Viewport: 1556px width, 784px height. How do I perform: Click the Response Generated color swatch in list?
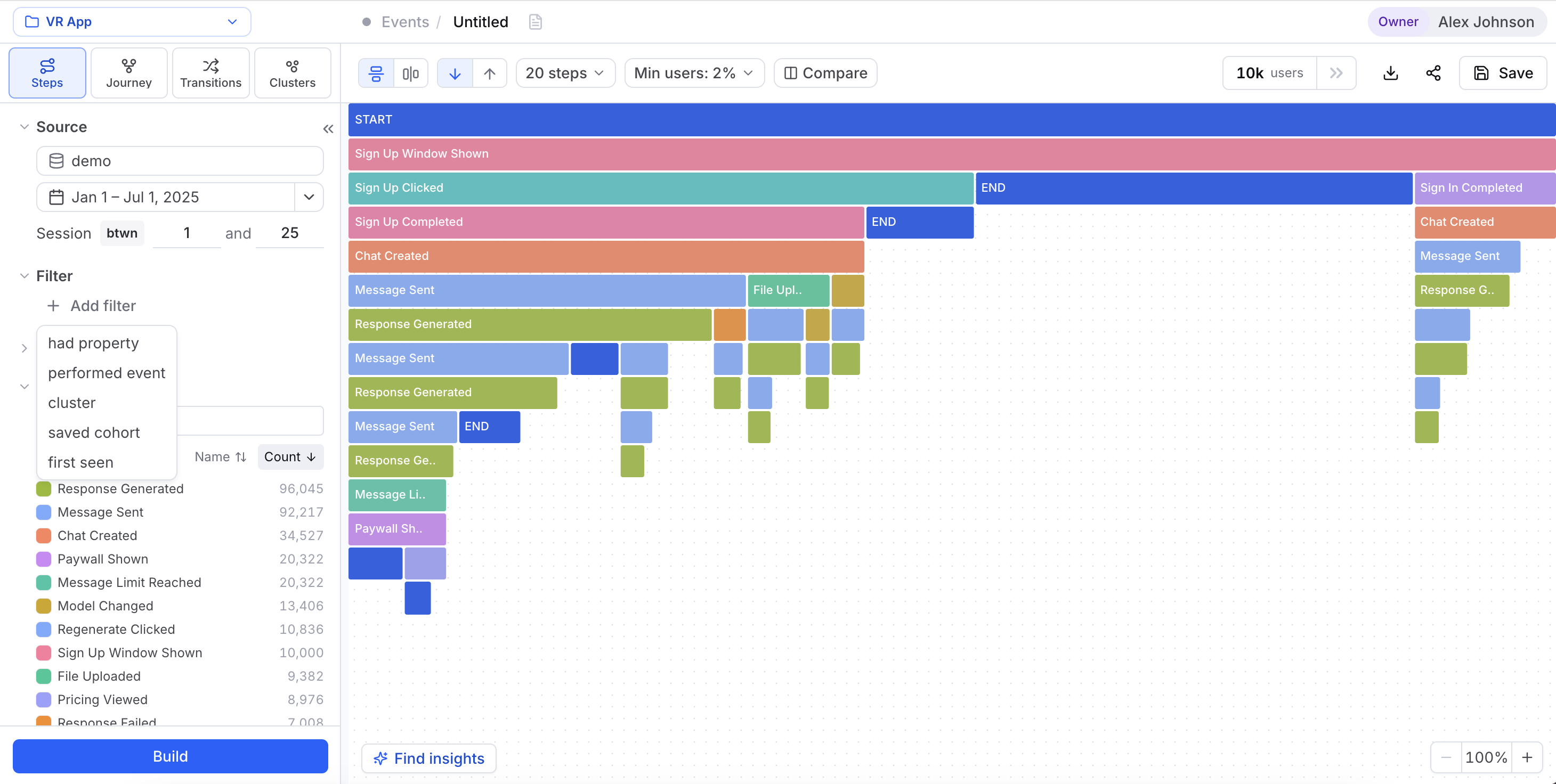pos(44,489)
